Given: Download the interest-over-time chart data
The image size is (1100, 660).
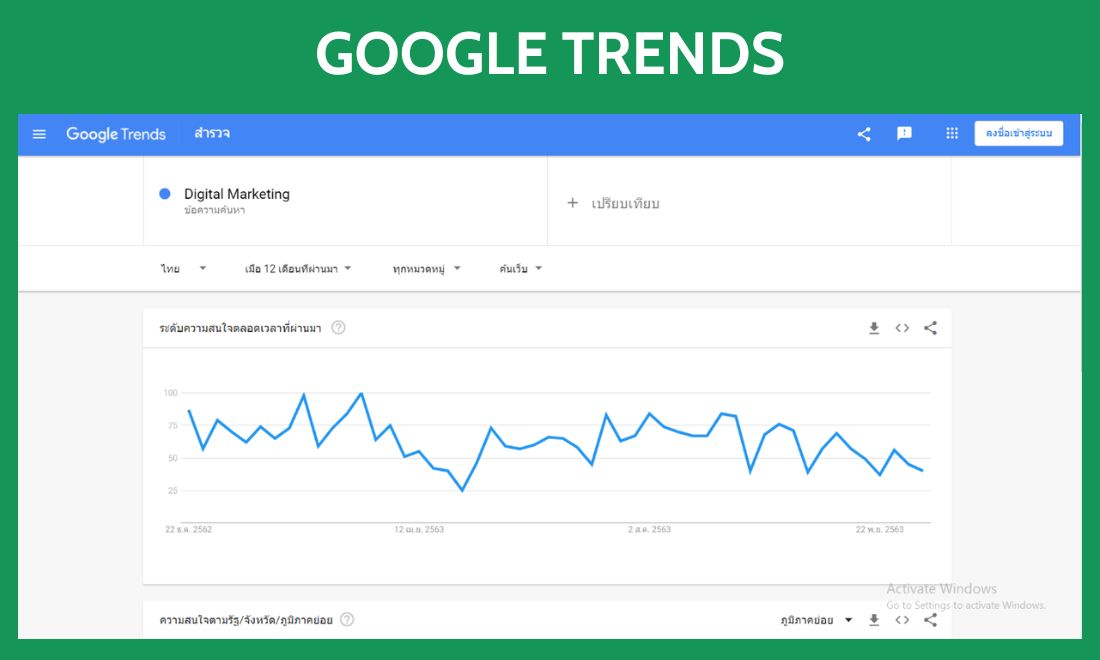Looking at the screenshot, I should coord(873,327).
